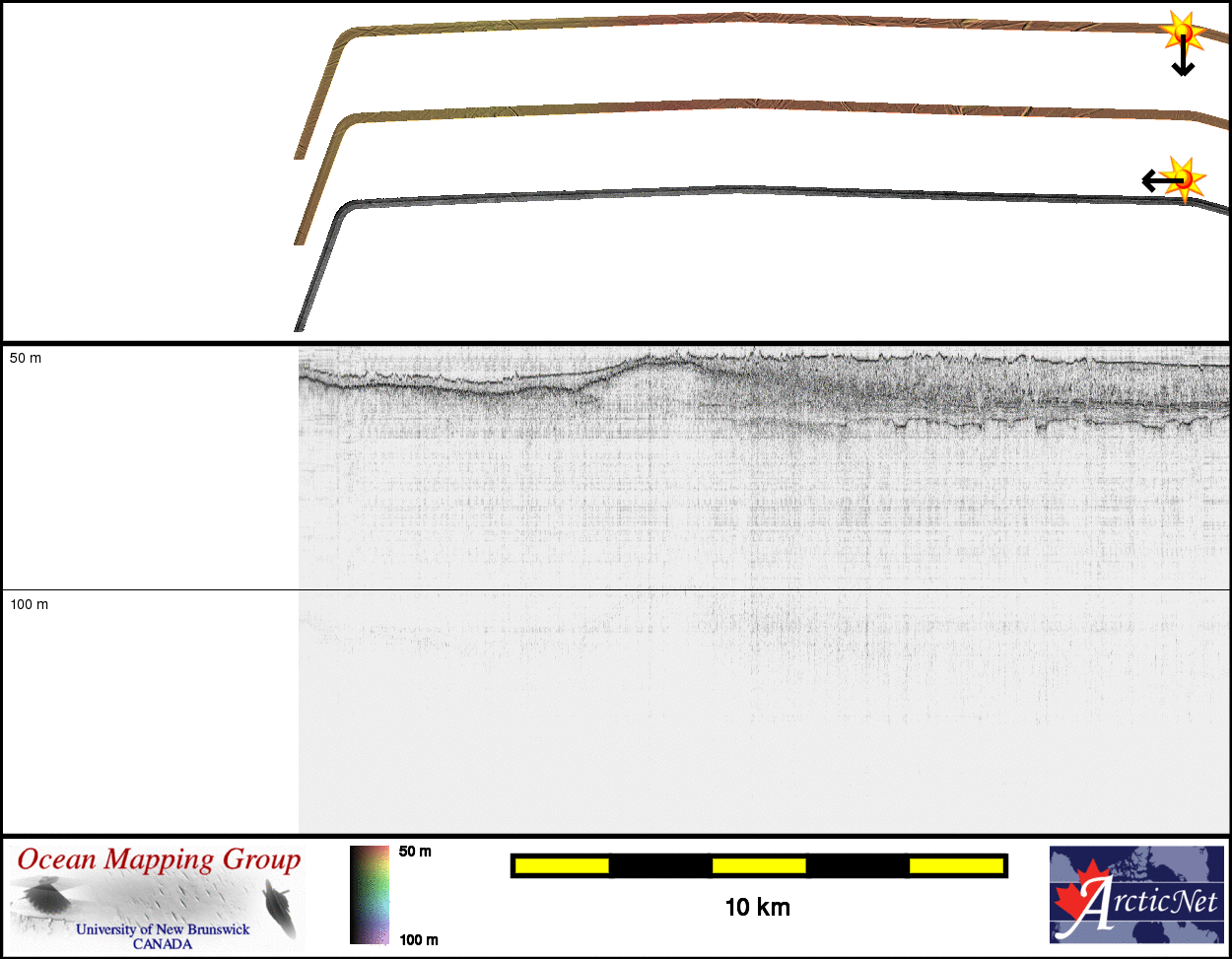Click the 100 m label beside color legend
The height and width of the screenshot is (959, 1232).
click(x=418, y=940)
